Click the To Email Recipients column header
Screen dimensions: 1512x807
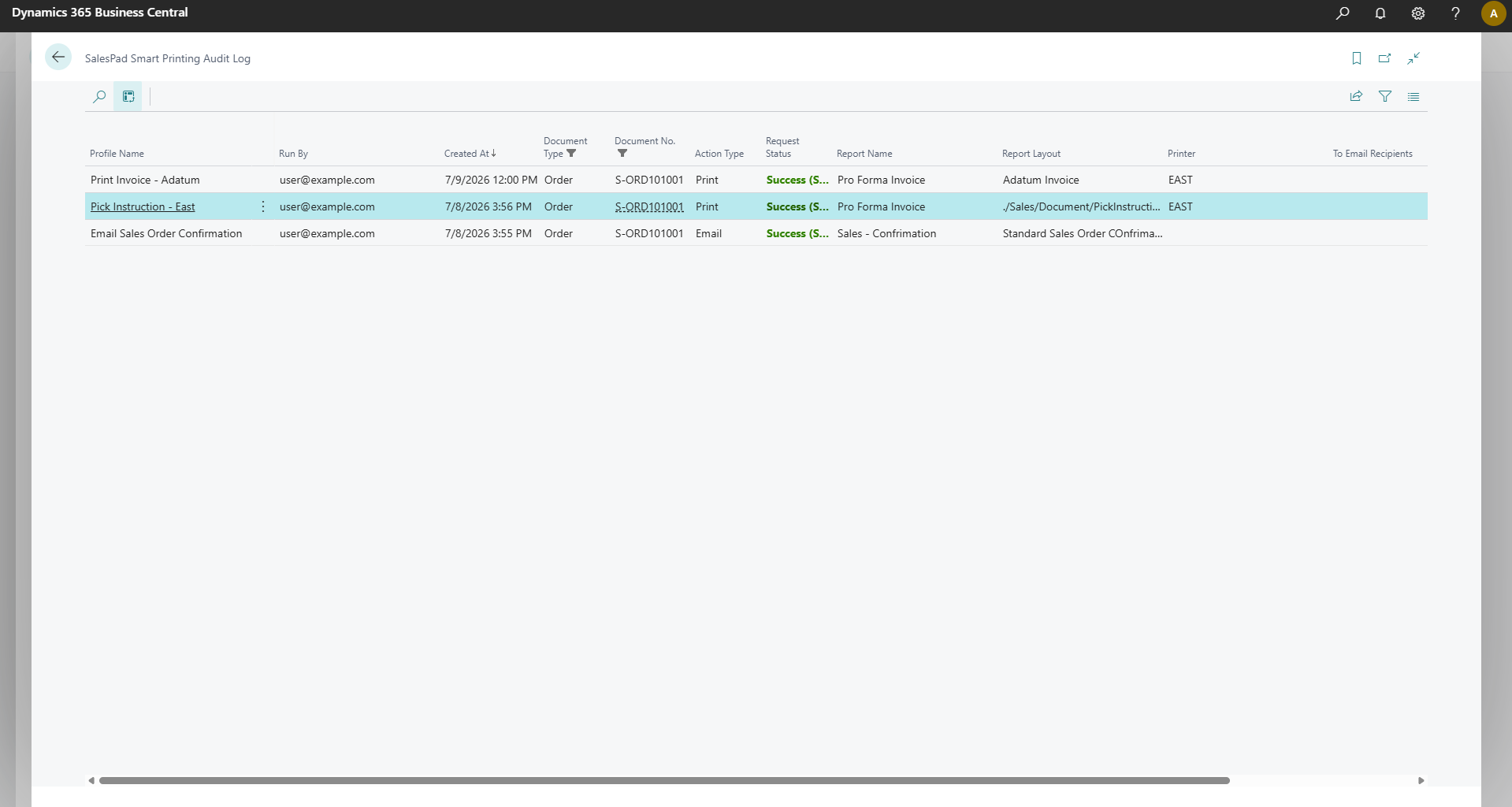(1373, 154)
